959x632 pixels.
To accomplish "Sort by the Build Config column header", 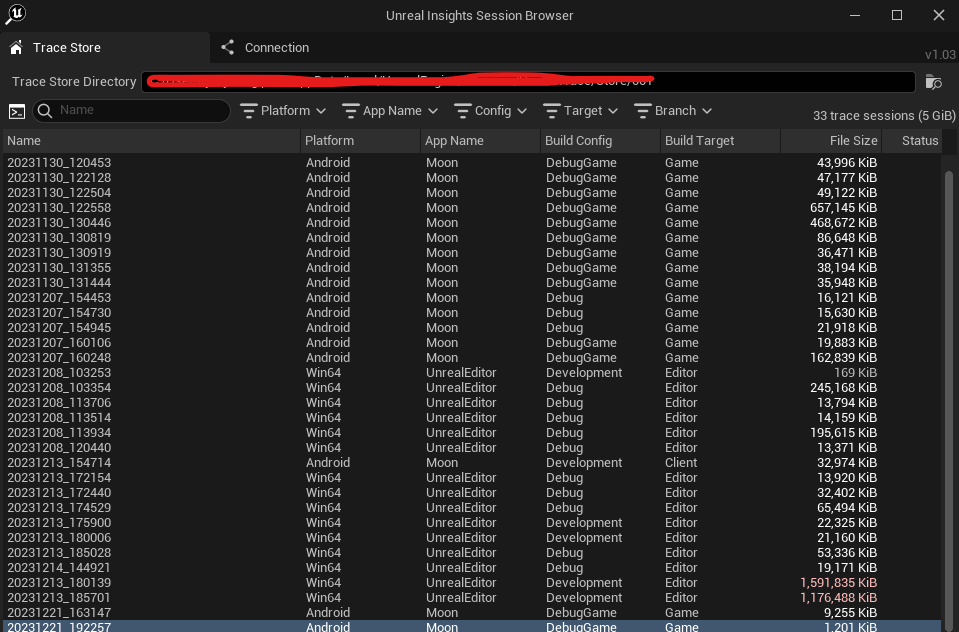I will tap(600, 141).
